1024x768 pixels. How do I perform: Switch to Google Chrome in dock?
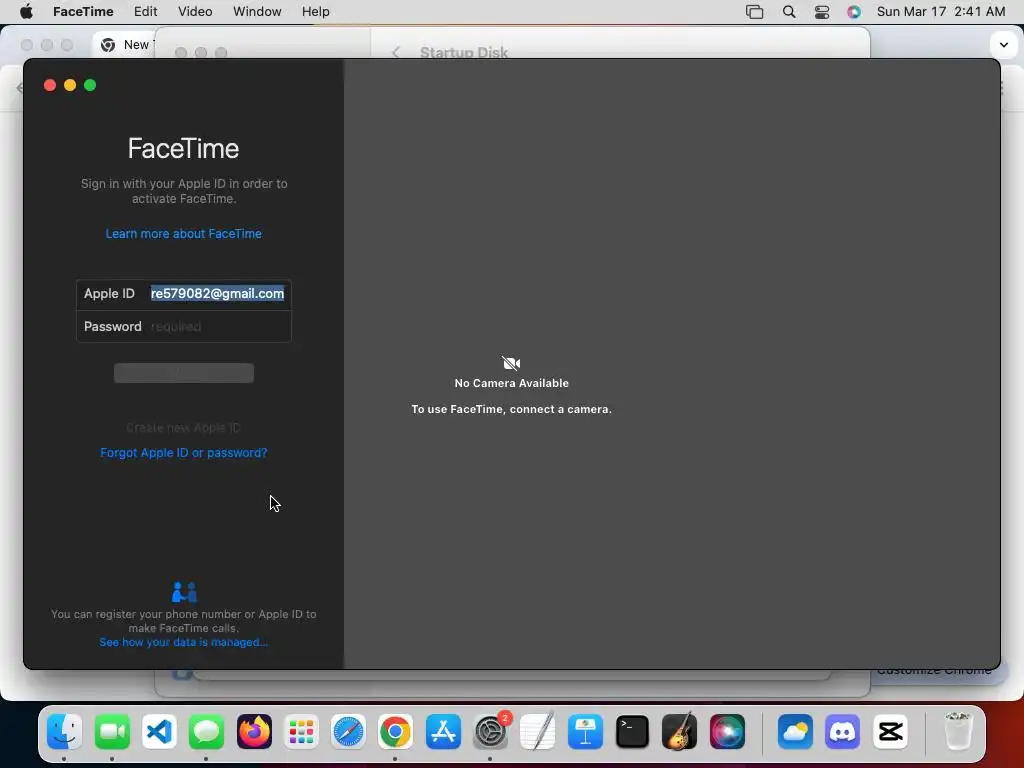395,731
